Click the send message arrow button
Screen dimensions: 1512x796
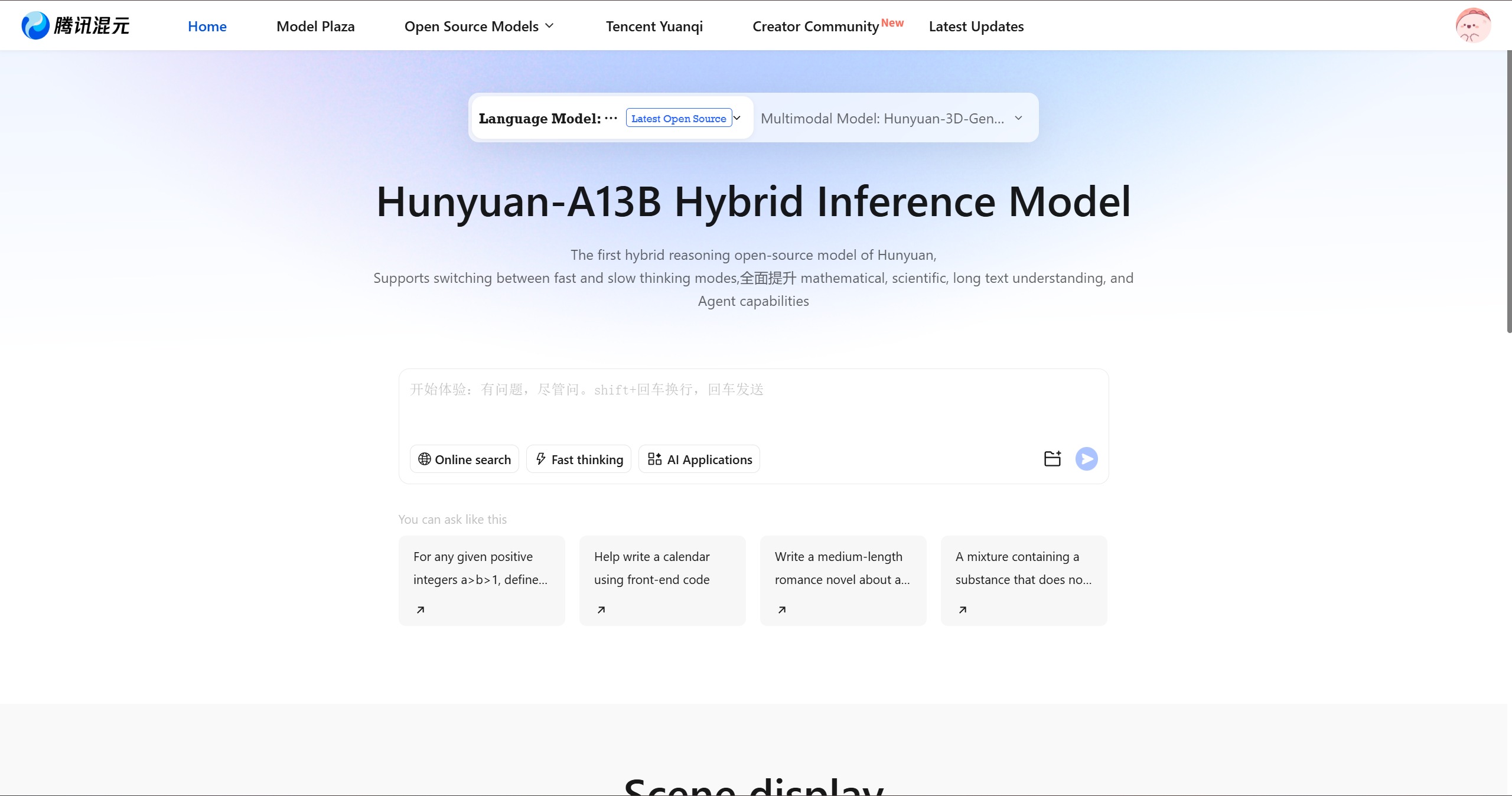1086,459
